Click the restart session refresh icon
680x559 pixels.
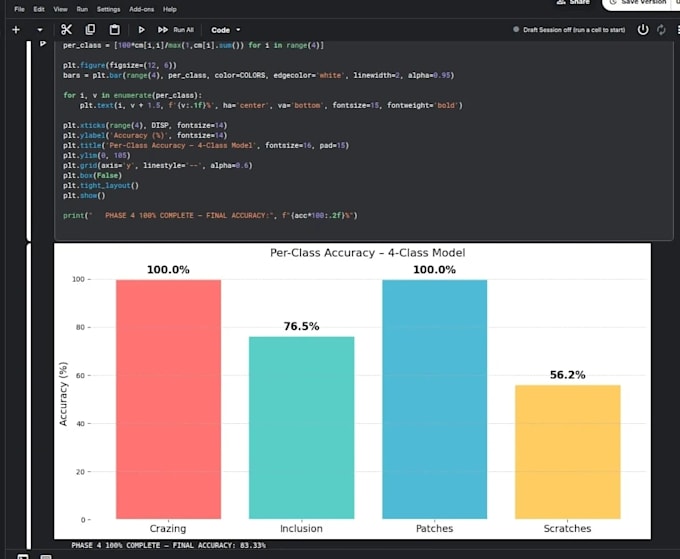pos(661,29)
